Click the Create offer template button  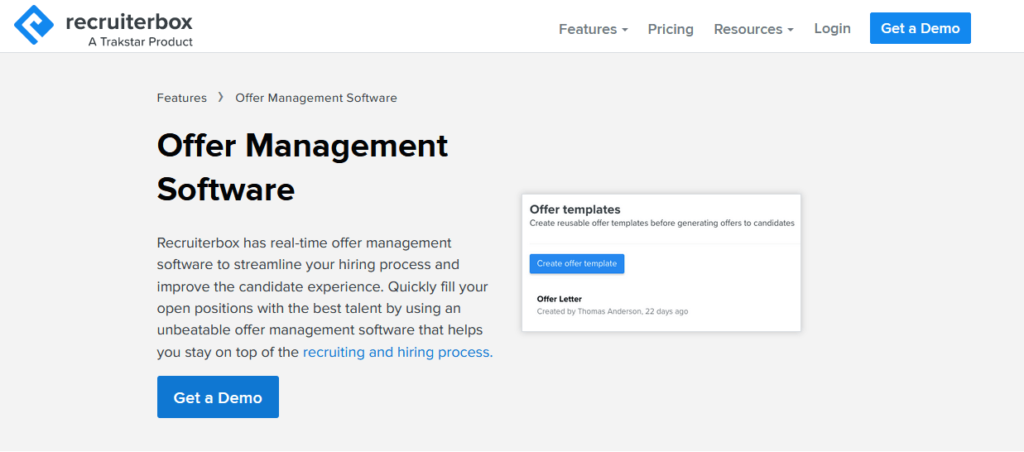[577, 264]
